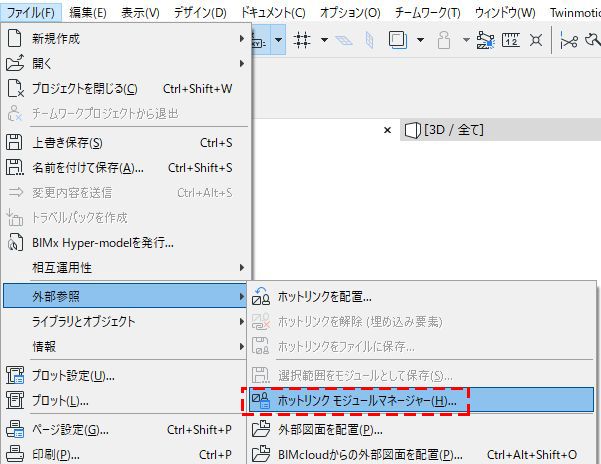Open the grid snap dropdown arrow
601x464 pixels.
pyautogui.click(x=324, y=39)
